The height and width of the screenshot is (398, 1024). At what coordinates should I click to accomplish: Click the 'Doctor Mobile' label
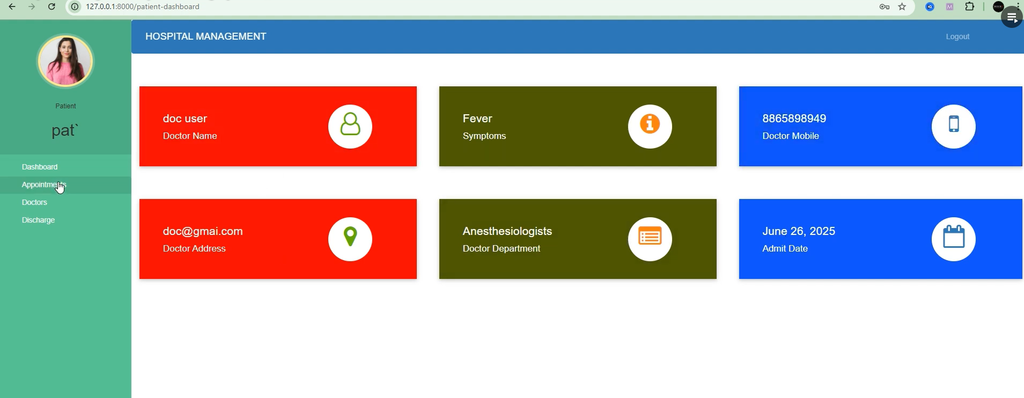[790, 136]
